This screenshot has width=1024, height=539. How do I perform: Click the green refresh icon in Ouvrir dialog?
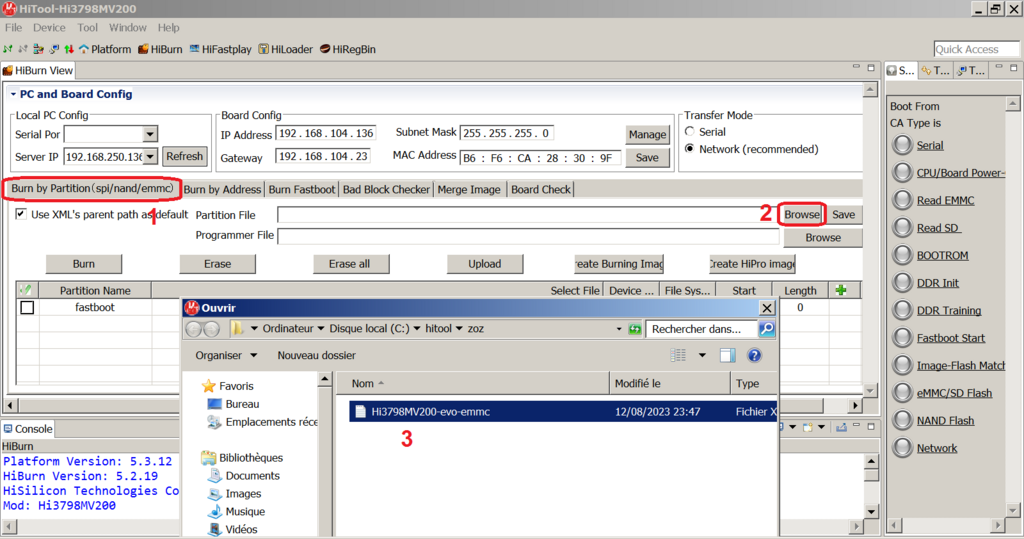[x=635, y=329]
